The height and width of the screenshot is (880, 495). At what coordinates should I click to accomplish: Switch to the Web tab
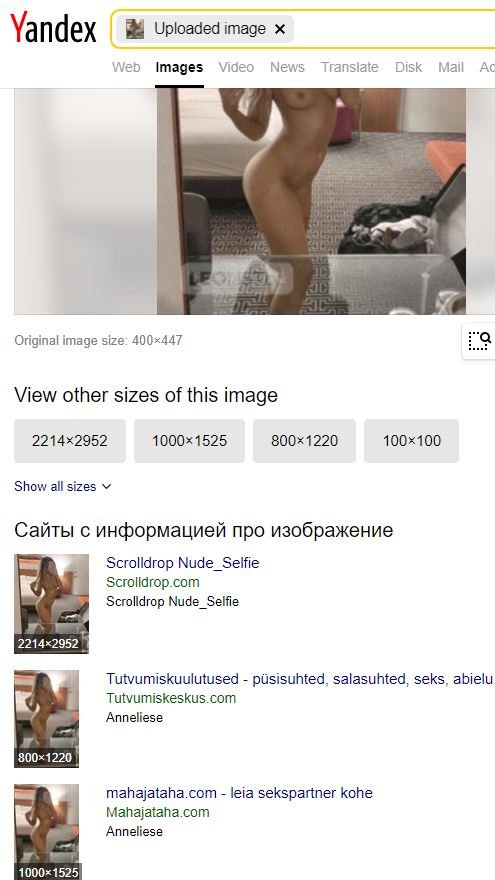(126, 67)
